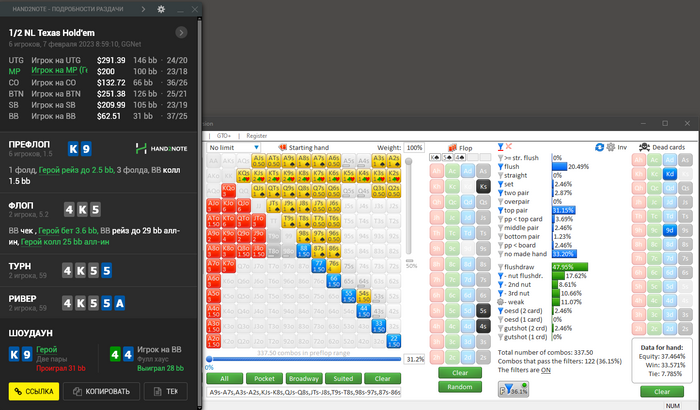Image resolution: width=700 pixels, height=410 pixels.
Task: Open Hand2Note settings gear icon
Action: click(x=161, y=9)
